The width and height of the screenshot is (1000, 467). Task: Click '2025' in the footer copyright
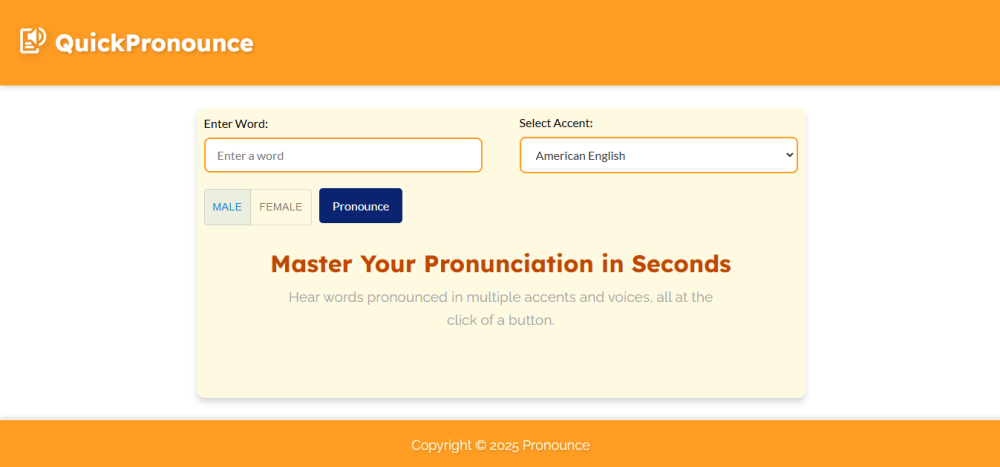[x=504, y=445]
